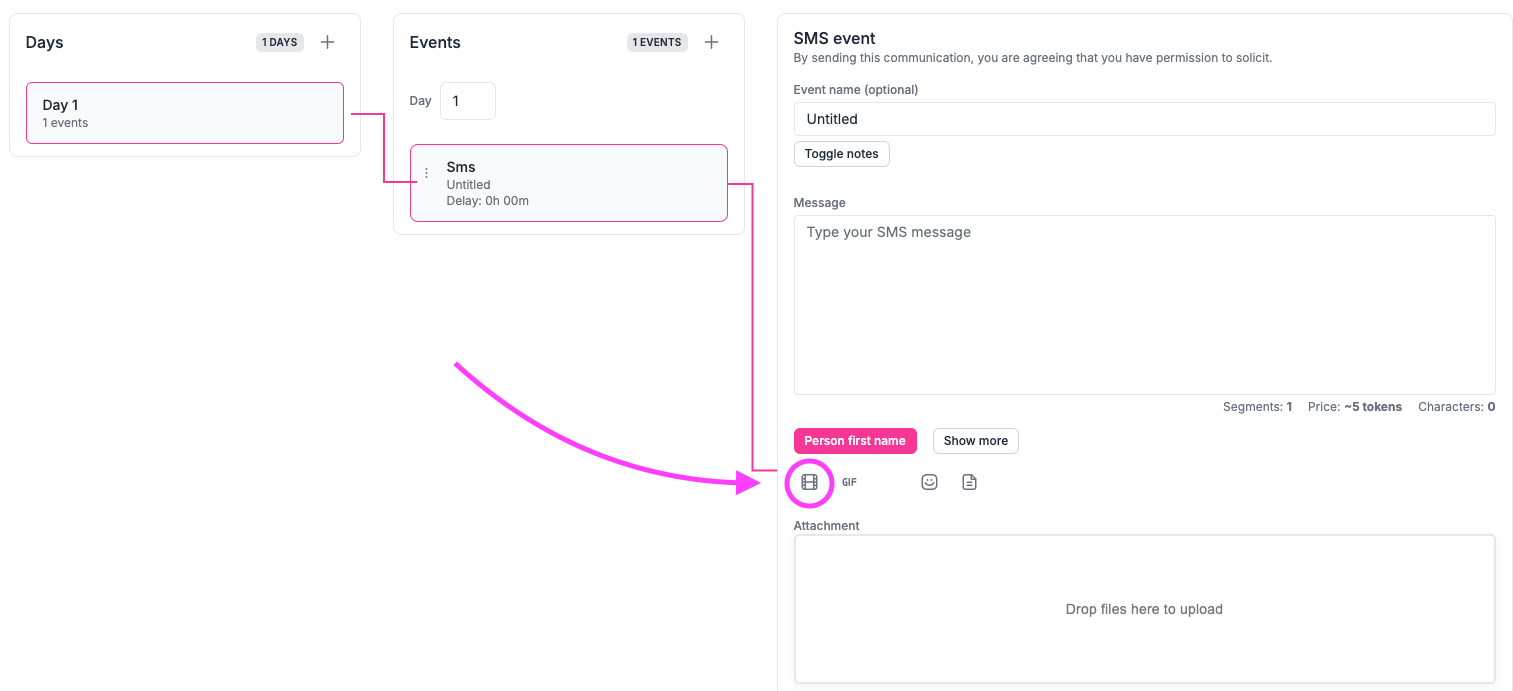The height and width of the screenshot is (691, 1513).
Task: Expand more merge fields with Show more
Action: pyautogui.click(x=975, y=441)
